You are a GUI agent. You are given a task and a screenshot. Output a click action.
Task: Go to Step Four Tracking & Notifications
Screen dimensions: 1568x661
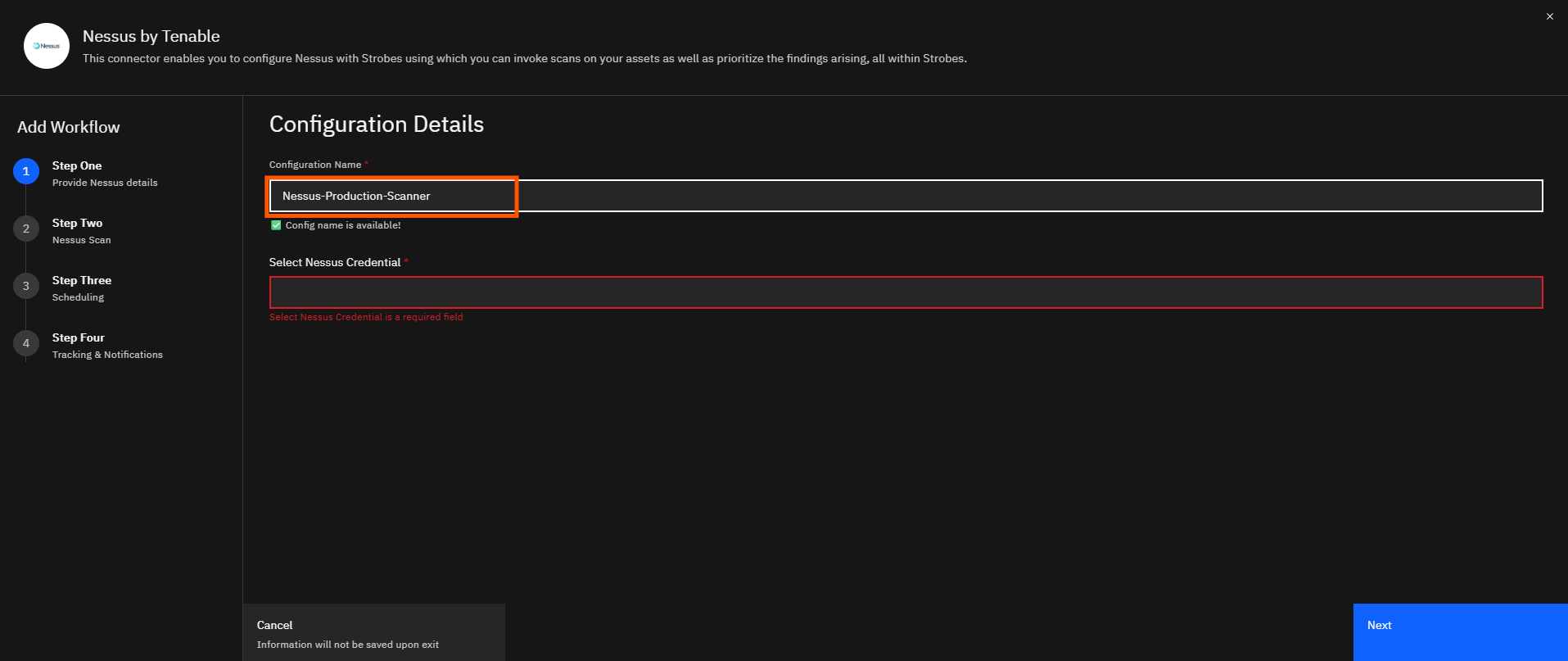[x=107, y=346]
